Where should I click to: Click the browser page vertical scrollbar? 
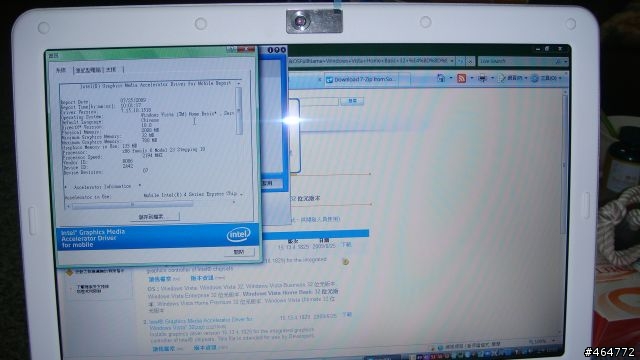coord(565,163)
